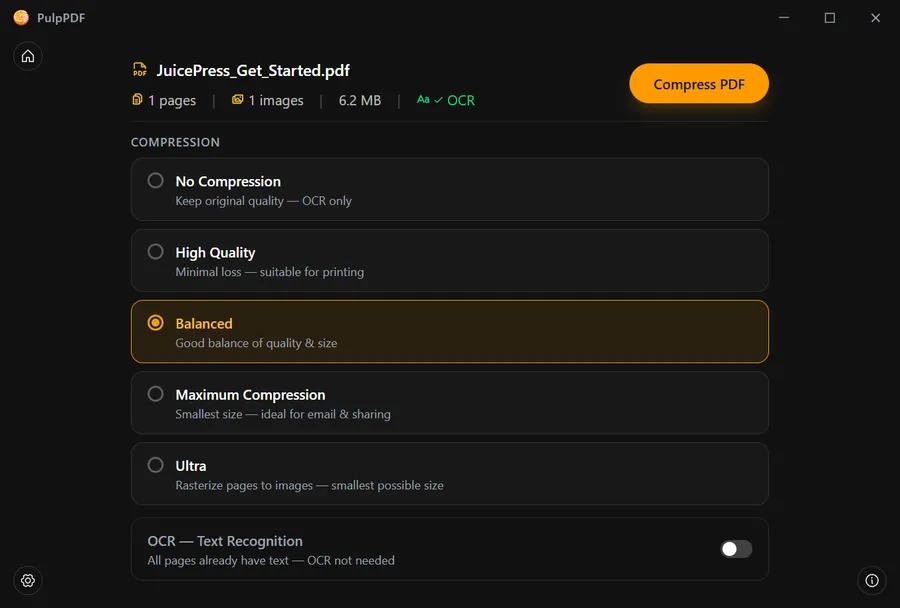Click the info icon in the bottom corner
Screen dimensions: 900x608
pyautogui.click(x=872, y=581)
